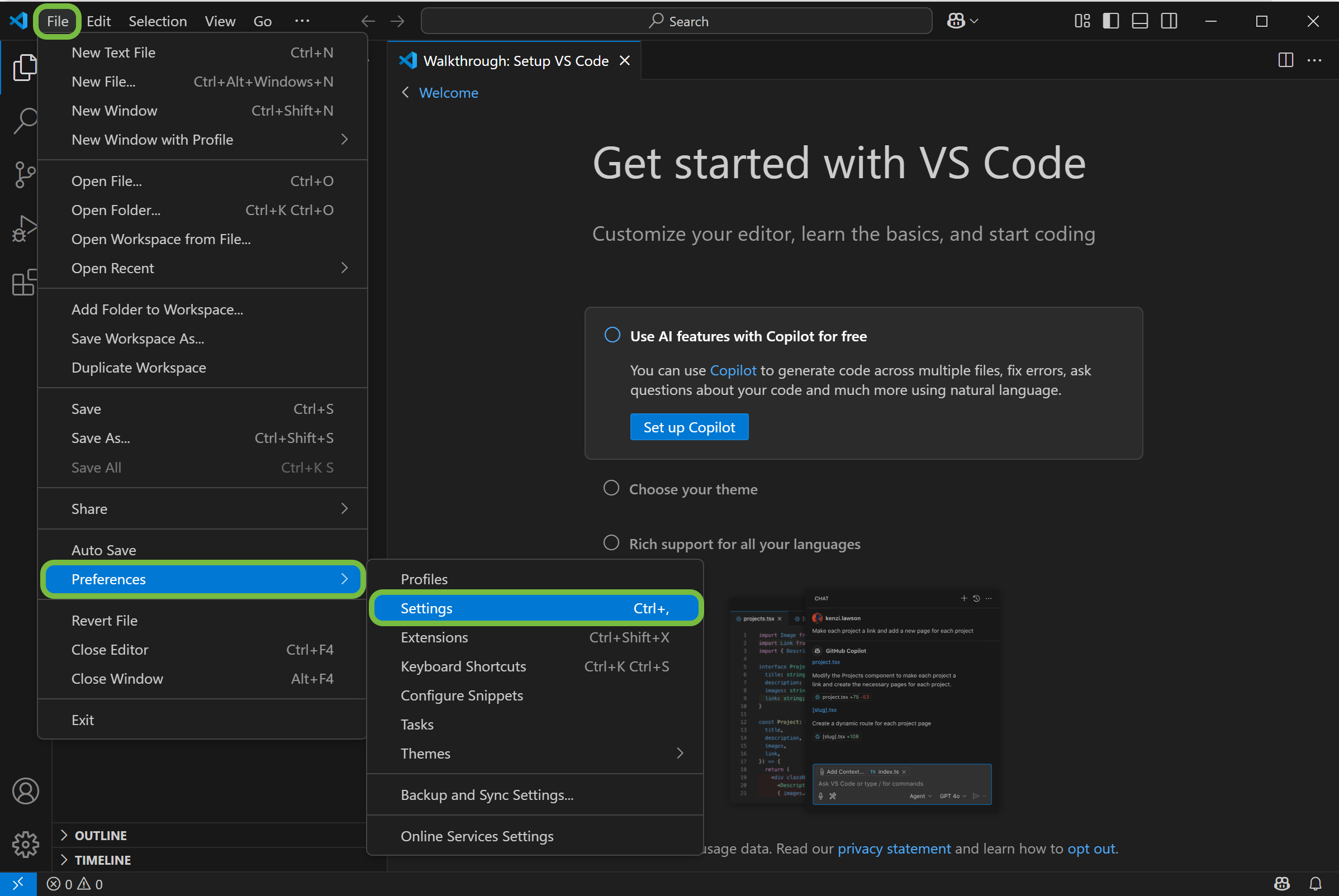The width and height of the screenshot is (1339, 896).
Task: Click the remote window indicator in status bar
Action: pyautogui.click(x=18, y=884)
